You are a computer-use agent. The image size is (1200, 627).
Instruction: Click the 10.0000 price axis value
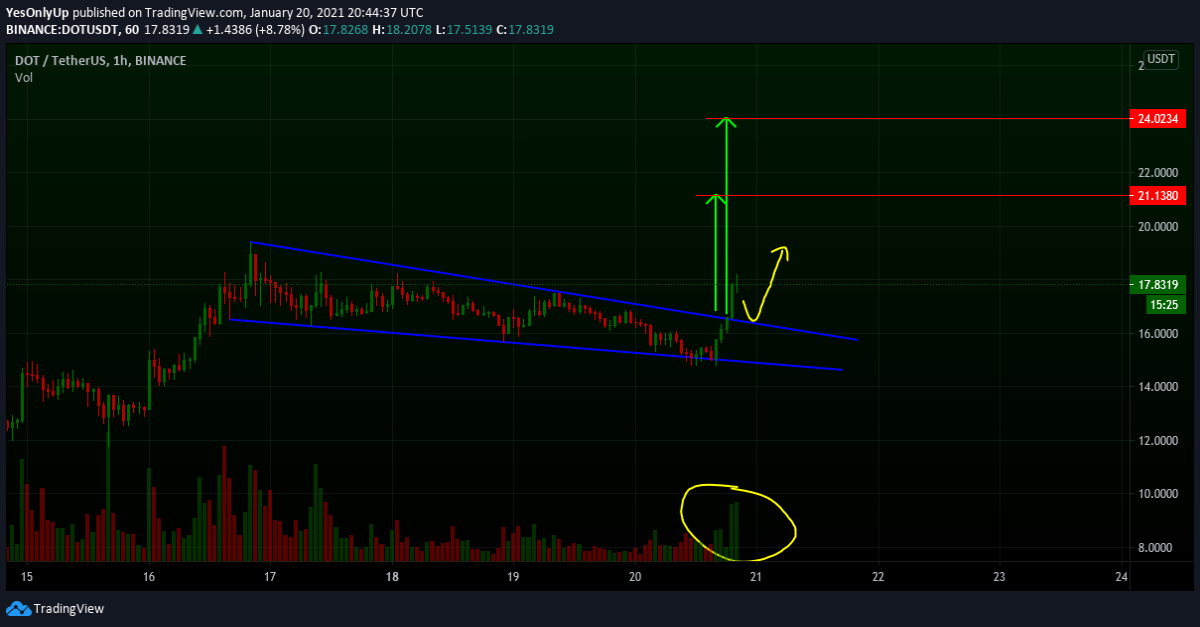point(1157,494)
